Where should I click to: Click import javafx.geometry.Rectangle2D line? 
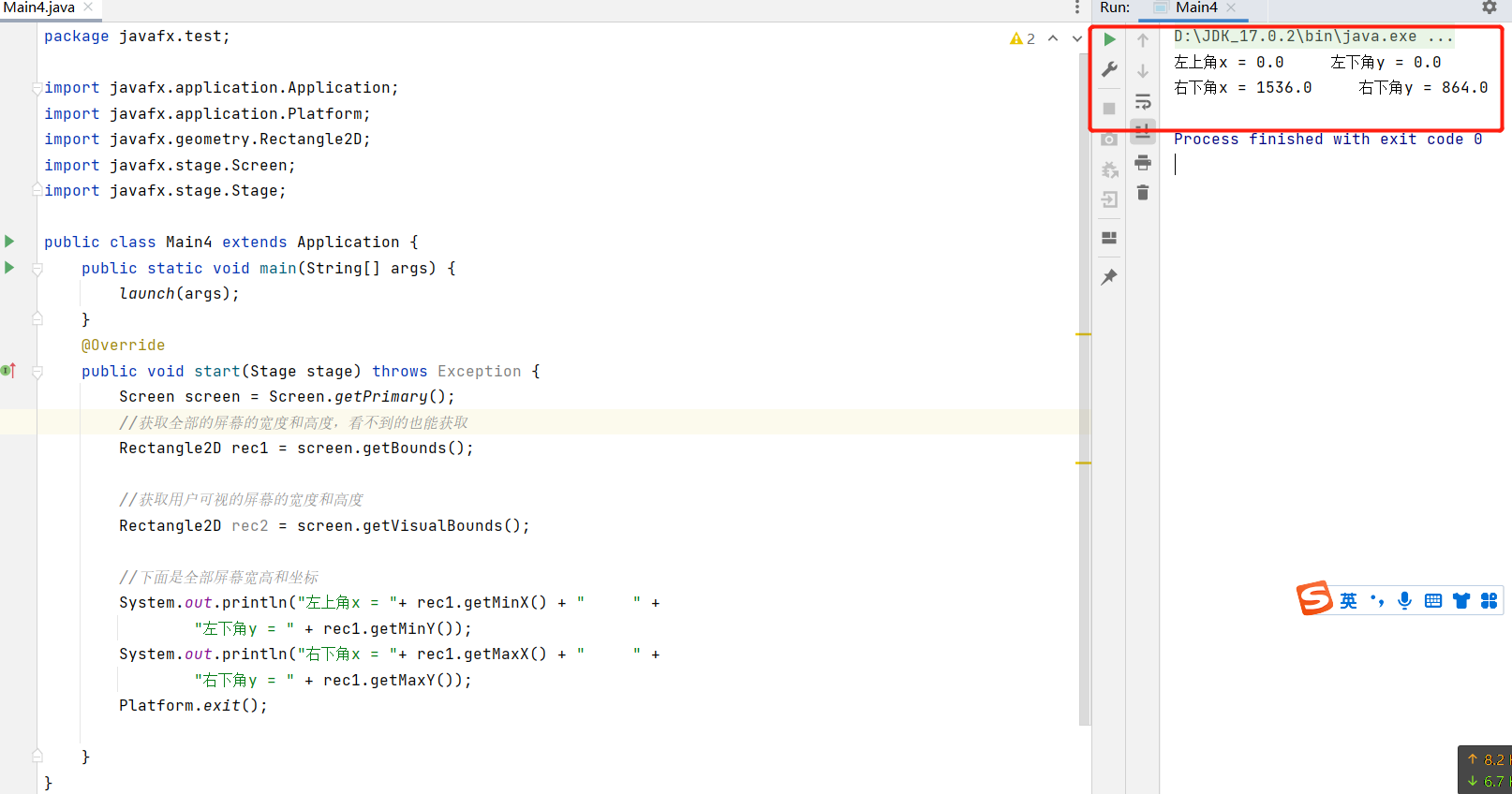click(207, 140)
